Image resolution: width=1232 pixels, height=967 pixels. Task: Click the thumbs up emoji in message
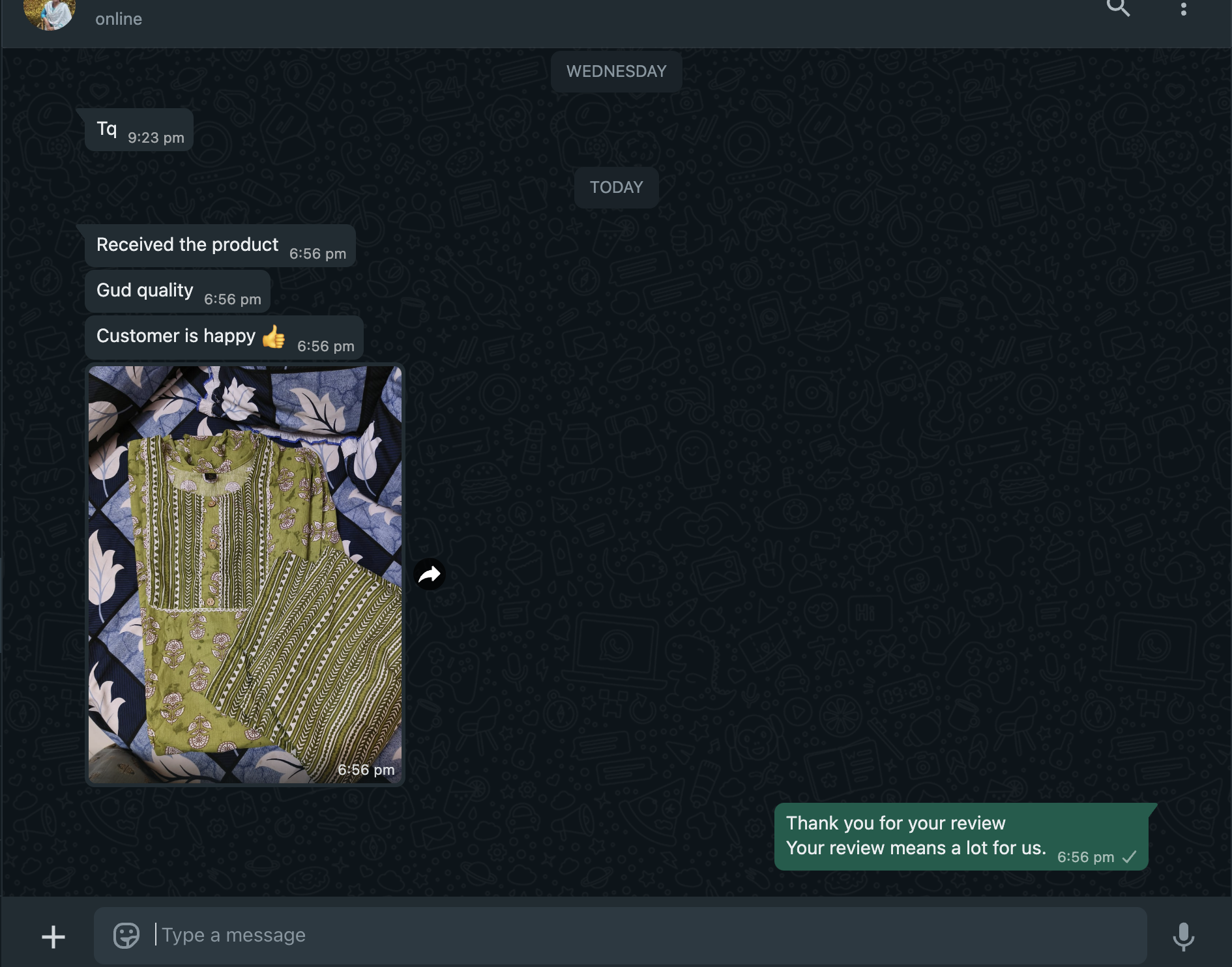pyautogui.click(x=274, y=337)
